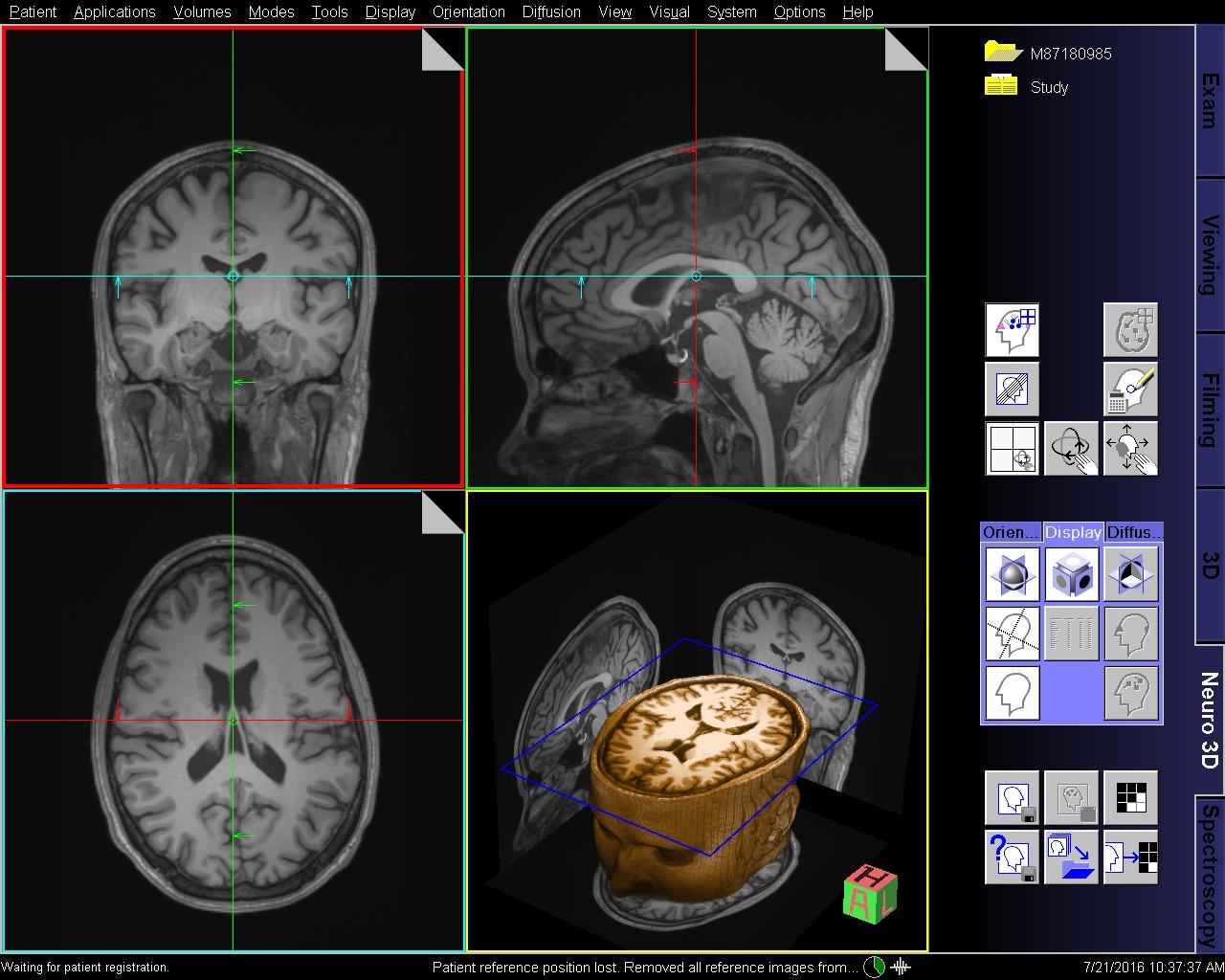Click the waveform icon in the status bar
1225x980 pixels.
click(901, 967)
